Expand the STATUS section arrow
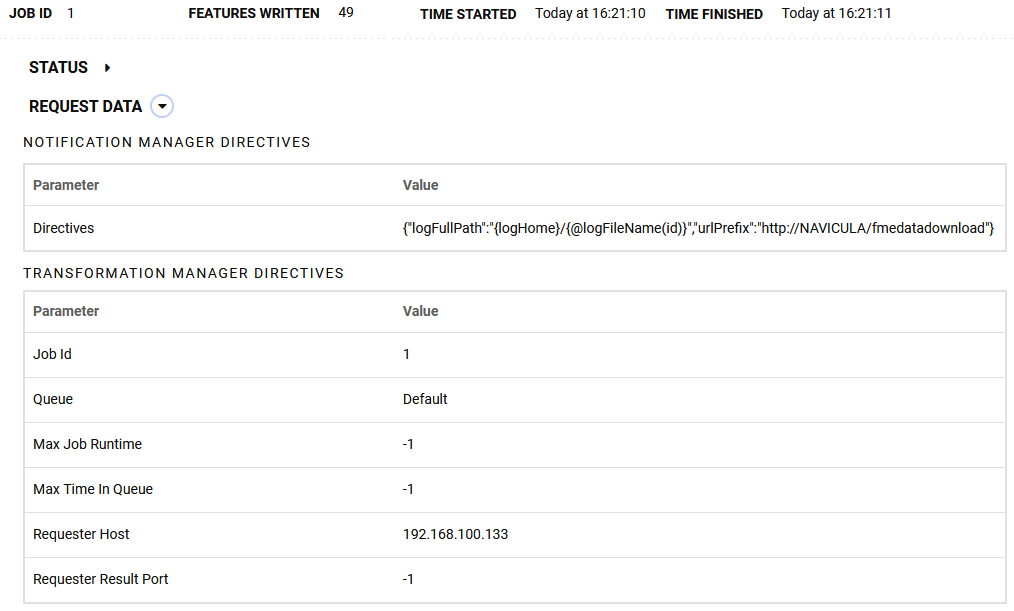This screenshot has width=1014, height=611. coord(107,67)
